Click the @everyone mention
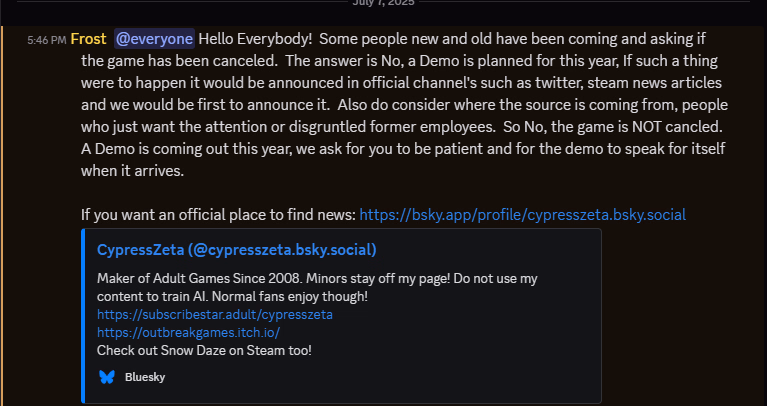This screenshot has height=406, width=767. pos(155,39)
